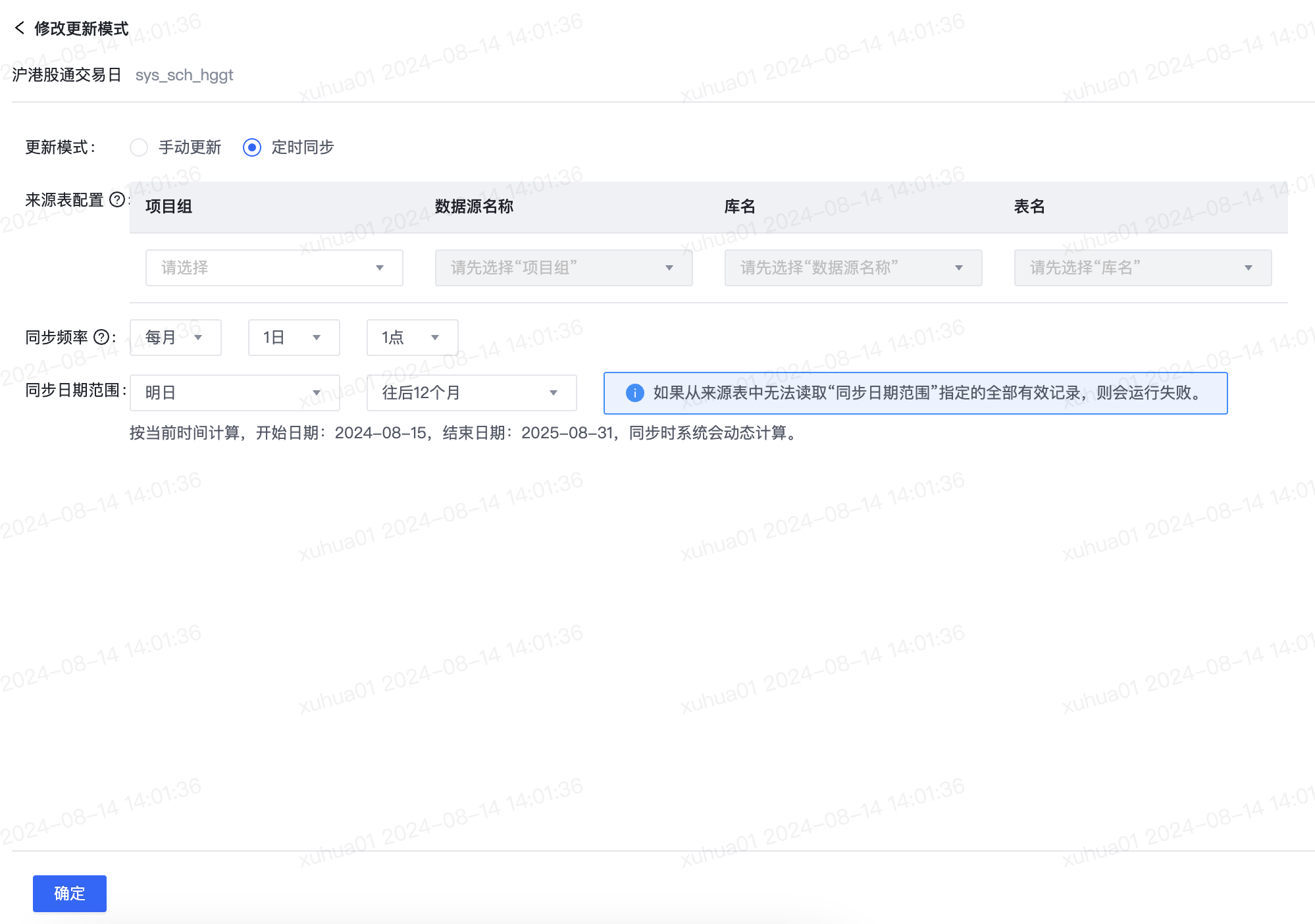Open the 明日 start date dropdown
The image size is (1315, 924).
click(234, 393)
